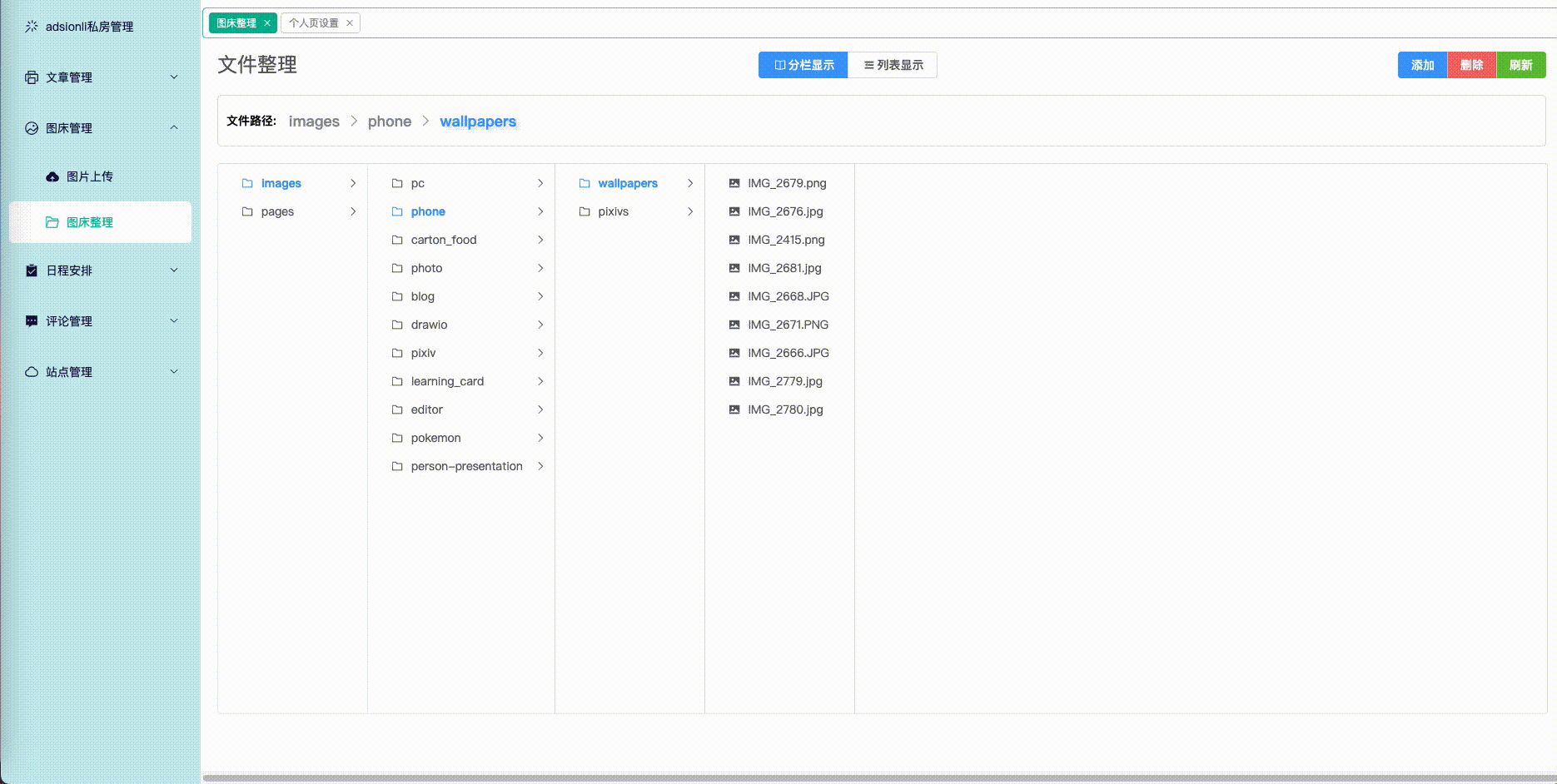
Task: Click the folder icon beside 图床整理
Action: pos(52,222)
